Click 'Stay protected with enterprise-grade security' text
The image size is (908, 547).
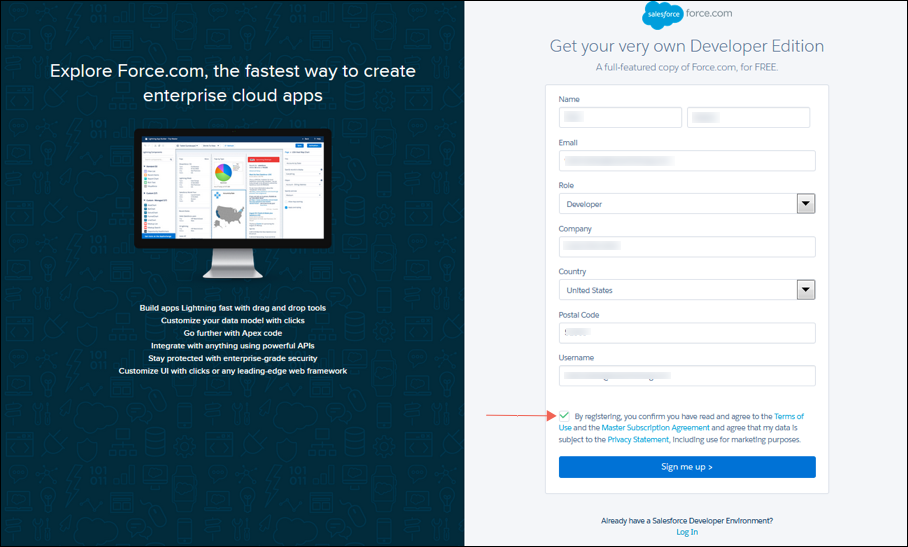[x=233, y=358]
